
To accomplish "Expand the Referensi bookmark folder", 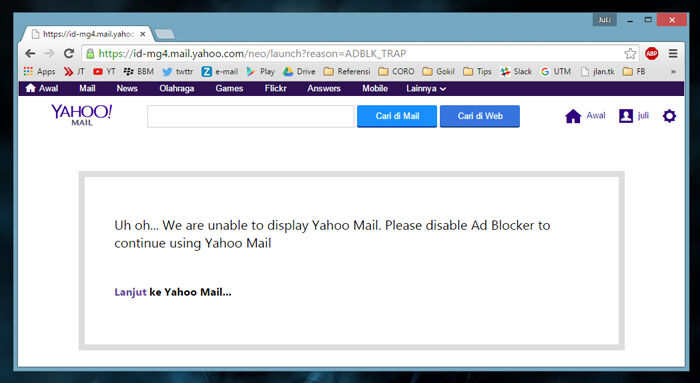I will [347, 71].
